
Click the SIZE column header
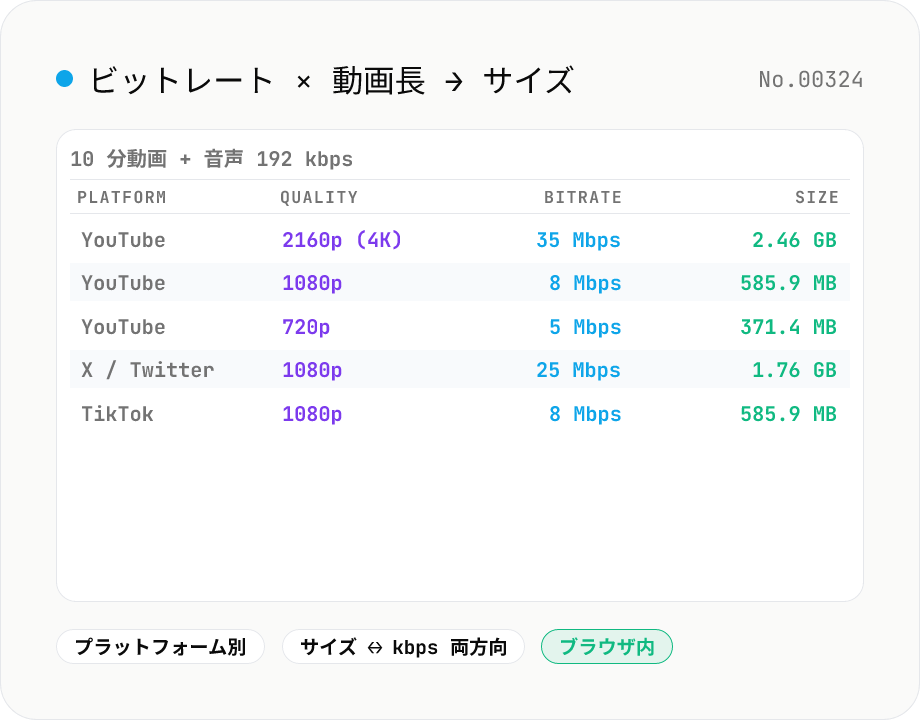[817, 197]
